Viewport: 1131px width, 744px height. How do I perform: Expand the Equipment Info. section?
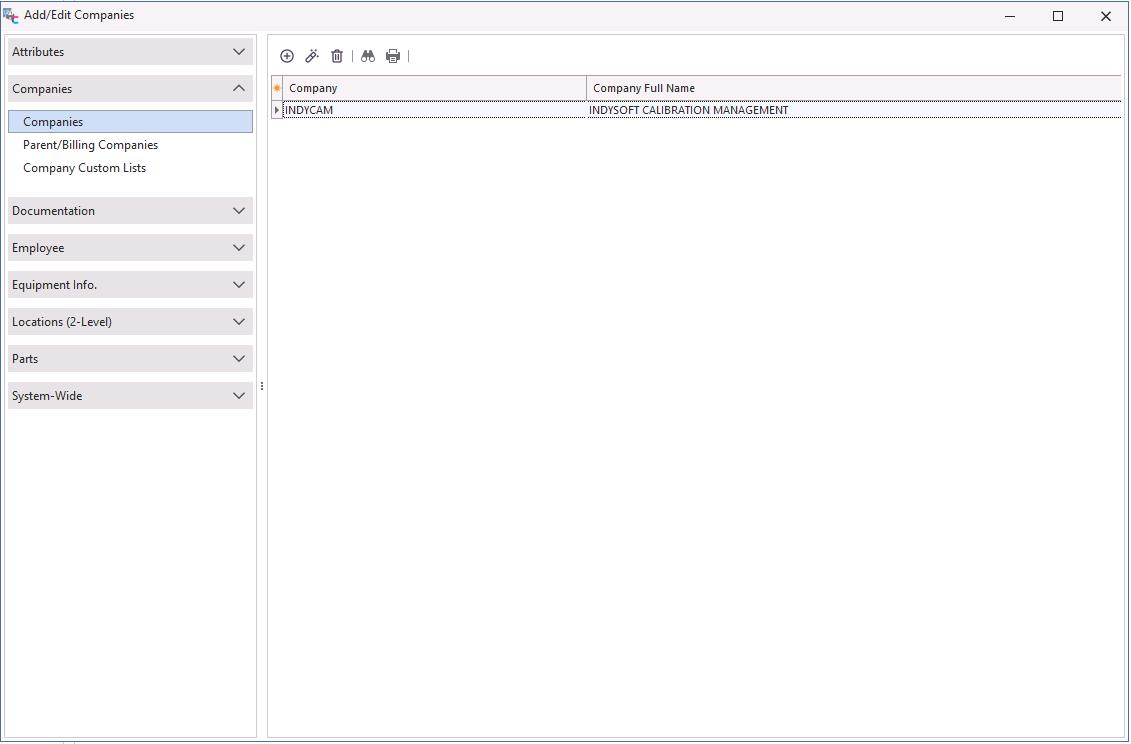click(x=130, y=285)
